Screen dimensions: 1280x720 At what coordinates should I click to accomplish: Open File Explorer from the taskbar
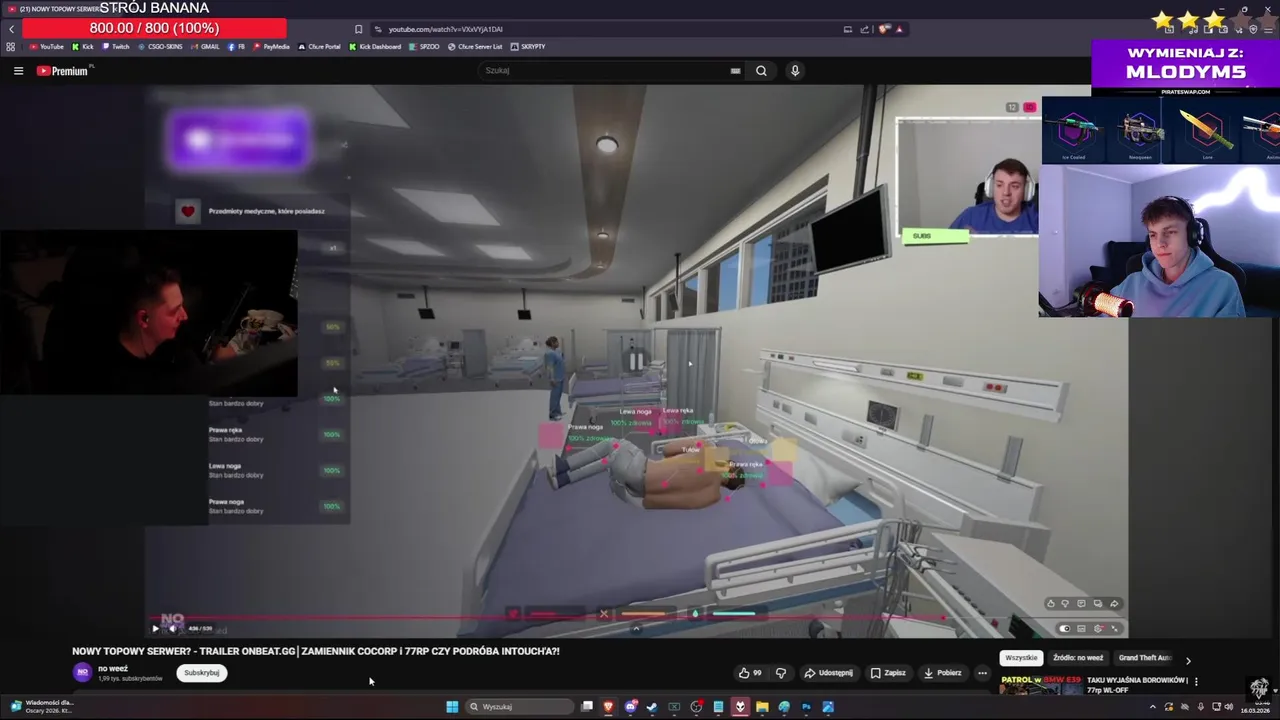(762, 707)
